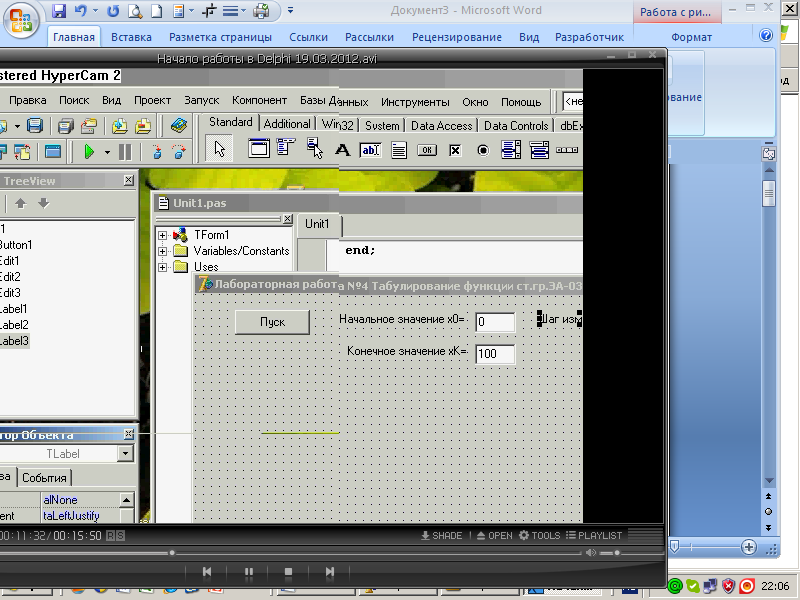Select the arrow pointer tool in component palette
This screenshot has width=800, height=600.
219,148
